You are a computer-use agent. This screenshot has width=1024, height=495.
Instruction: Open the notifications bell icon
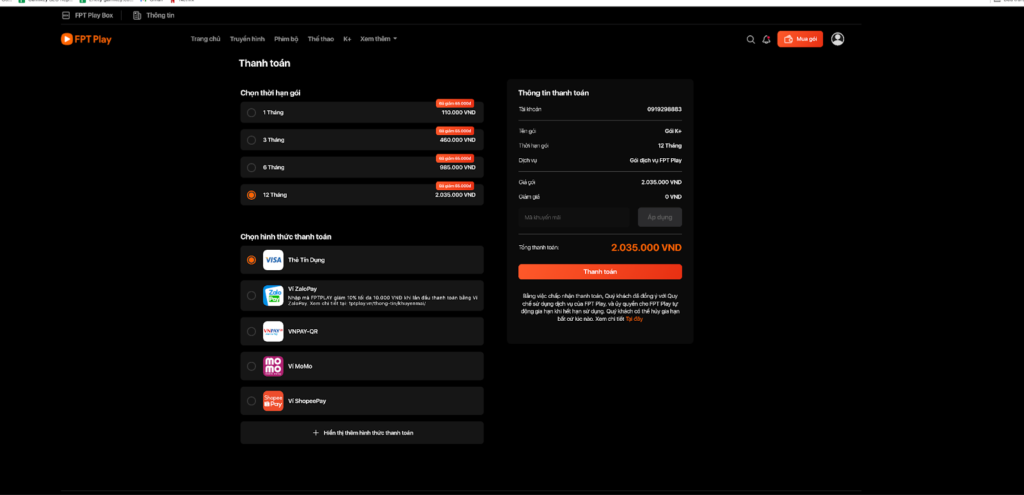point(766,40)
